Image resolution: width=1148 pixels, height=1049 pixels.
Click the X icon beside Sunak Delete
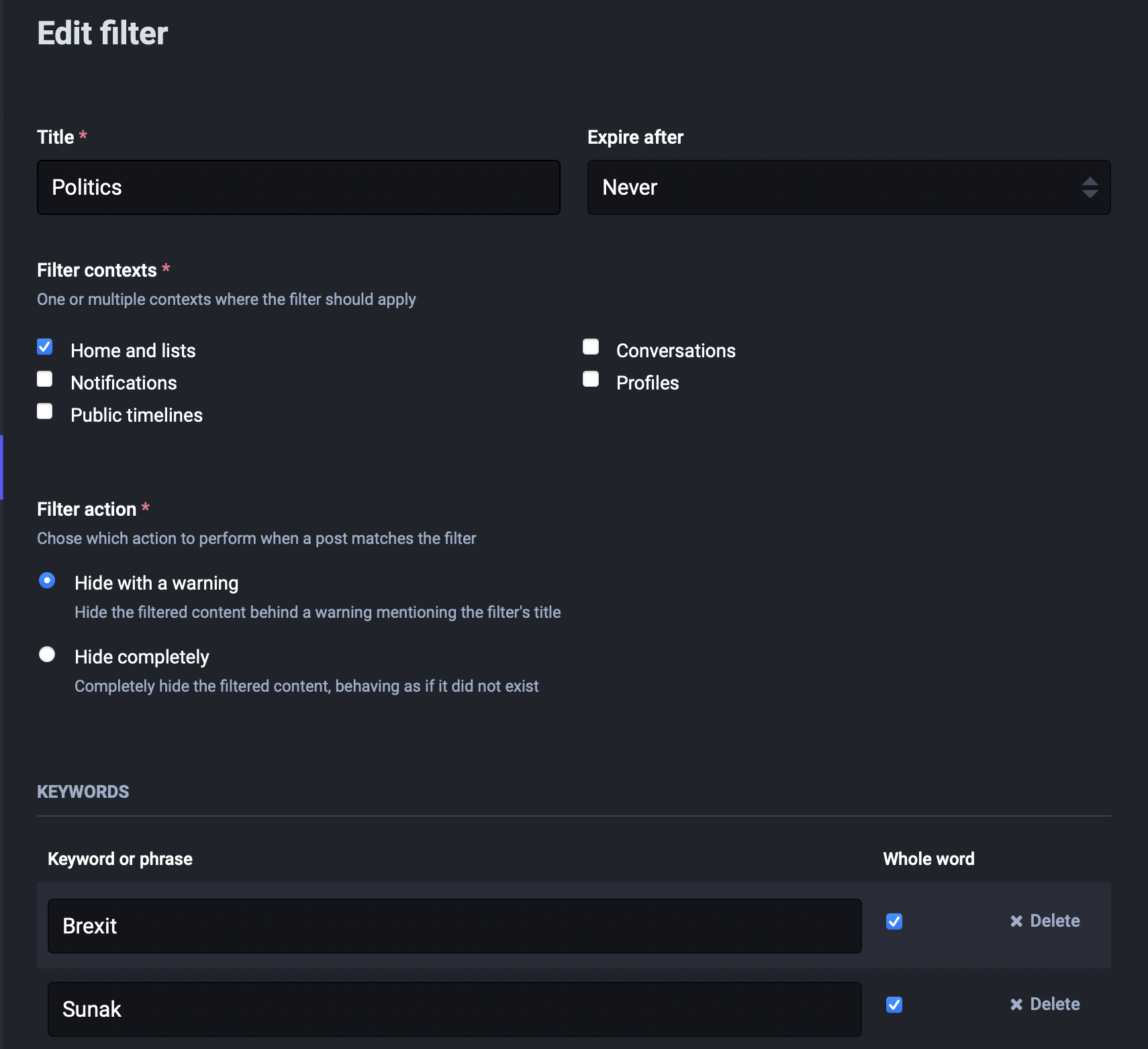coord(1016,1005)
